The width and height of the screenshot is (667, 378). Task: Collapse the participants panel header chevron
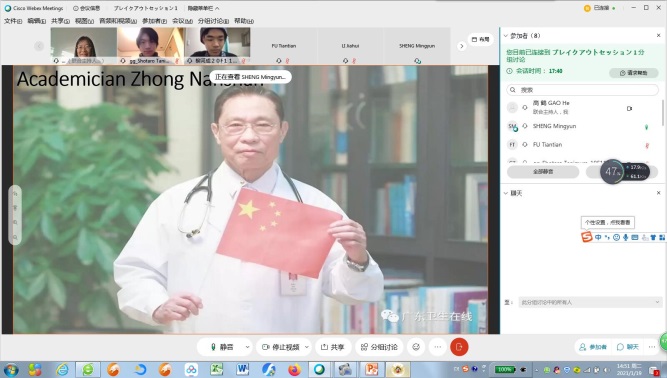(x=506, y=36)
